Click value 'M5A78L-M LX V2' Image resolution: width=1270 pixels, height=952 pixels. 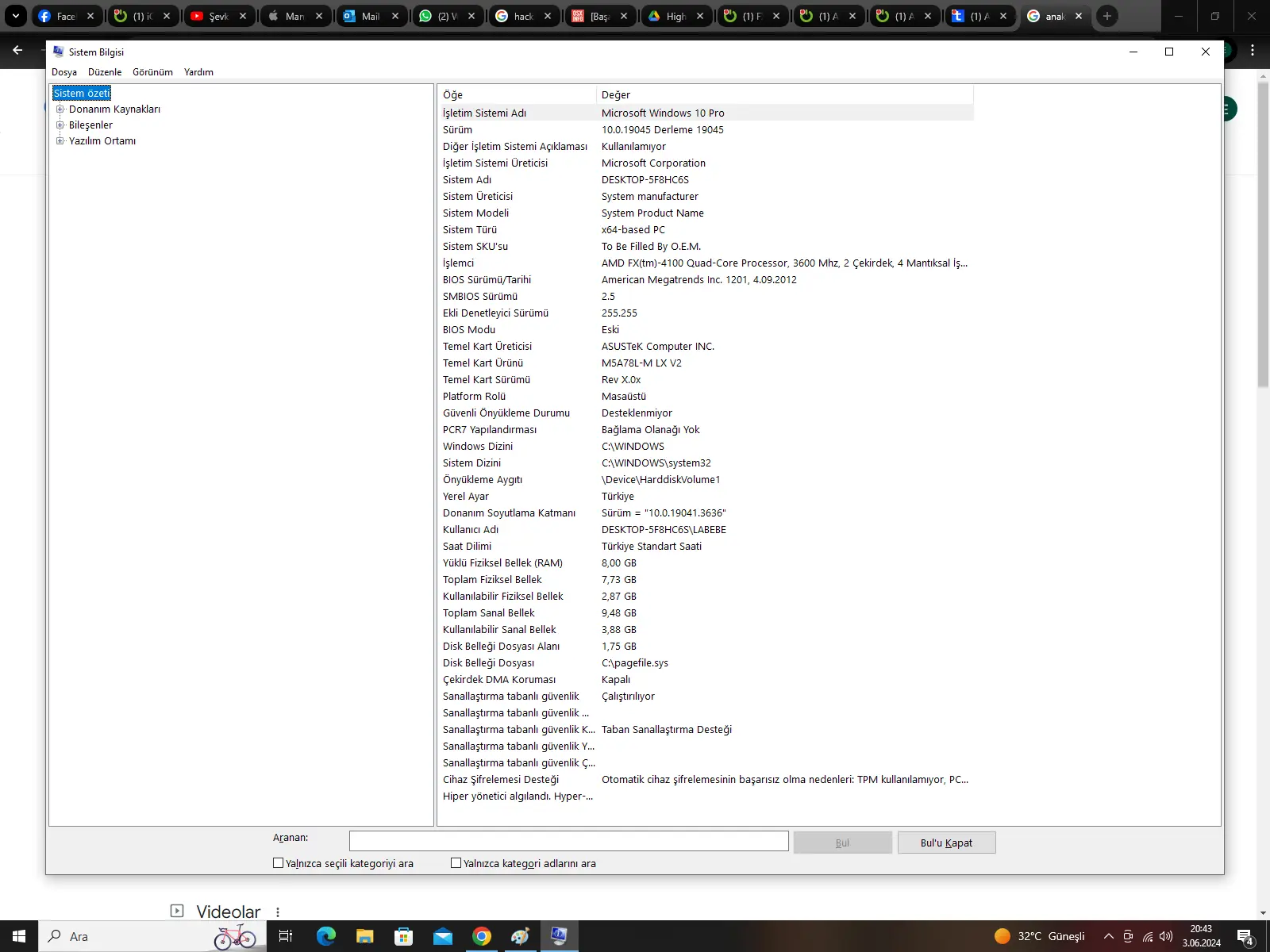(x=641, y=363)
